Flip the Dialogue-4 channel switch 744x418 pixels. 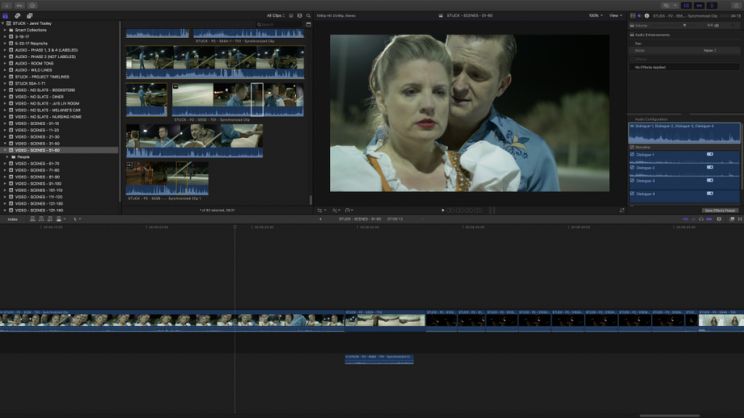tap(710, 194)
